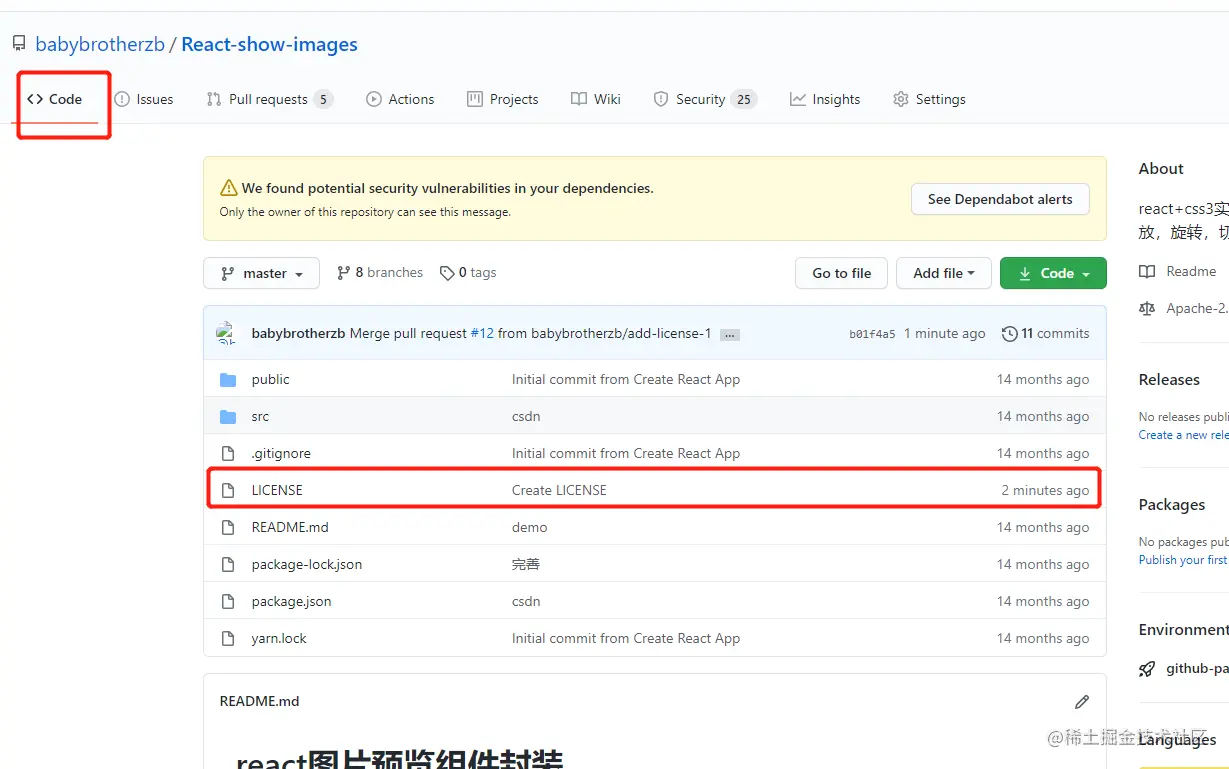Switch to the Actions tab
This screenshot has width=1229, height=769.
(x=400, y=99)
